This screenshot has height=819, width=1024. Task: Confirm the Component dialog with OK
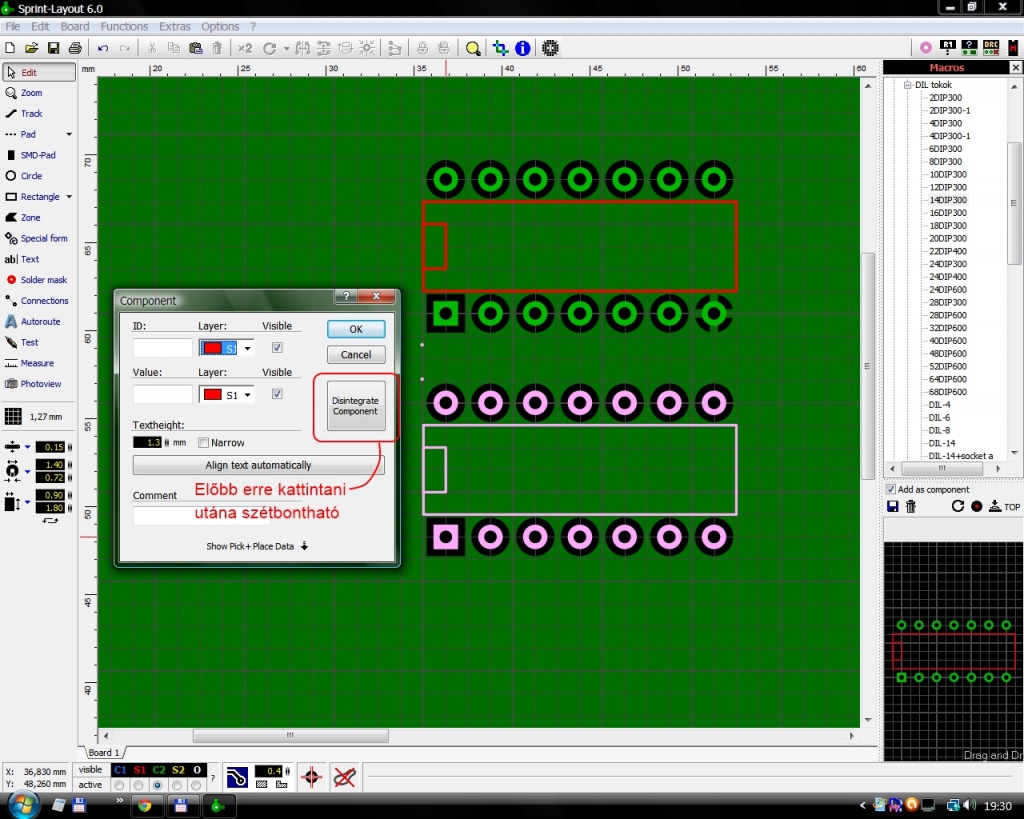pyautogui.click(x=356, y=329)
